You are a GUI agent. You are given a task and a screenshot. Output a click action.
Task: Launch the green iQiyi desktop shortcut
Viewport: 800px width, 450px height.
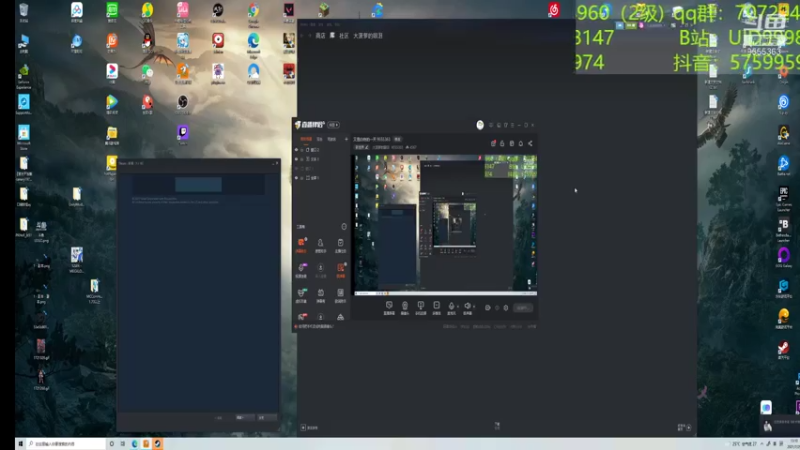coord(112,10)
